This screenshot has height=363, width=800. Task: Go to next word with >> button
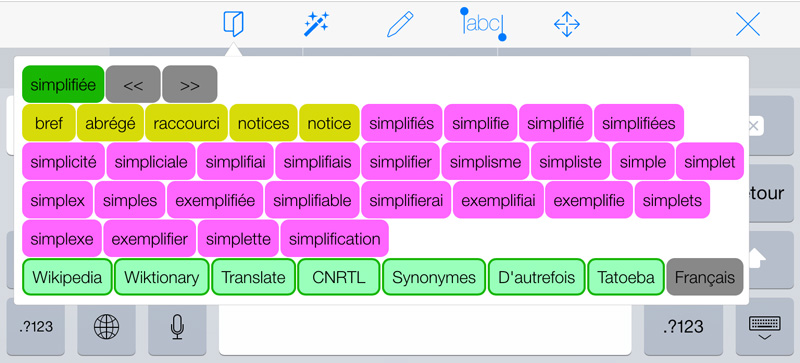pos(190,84)
